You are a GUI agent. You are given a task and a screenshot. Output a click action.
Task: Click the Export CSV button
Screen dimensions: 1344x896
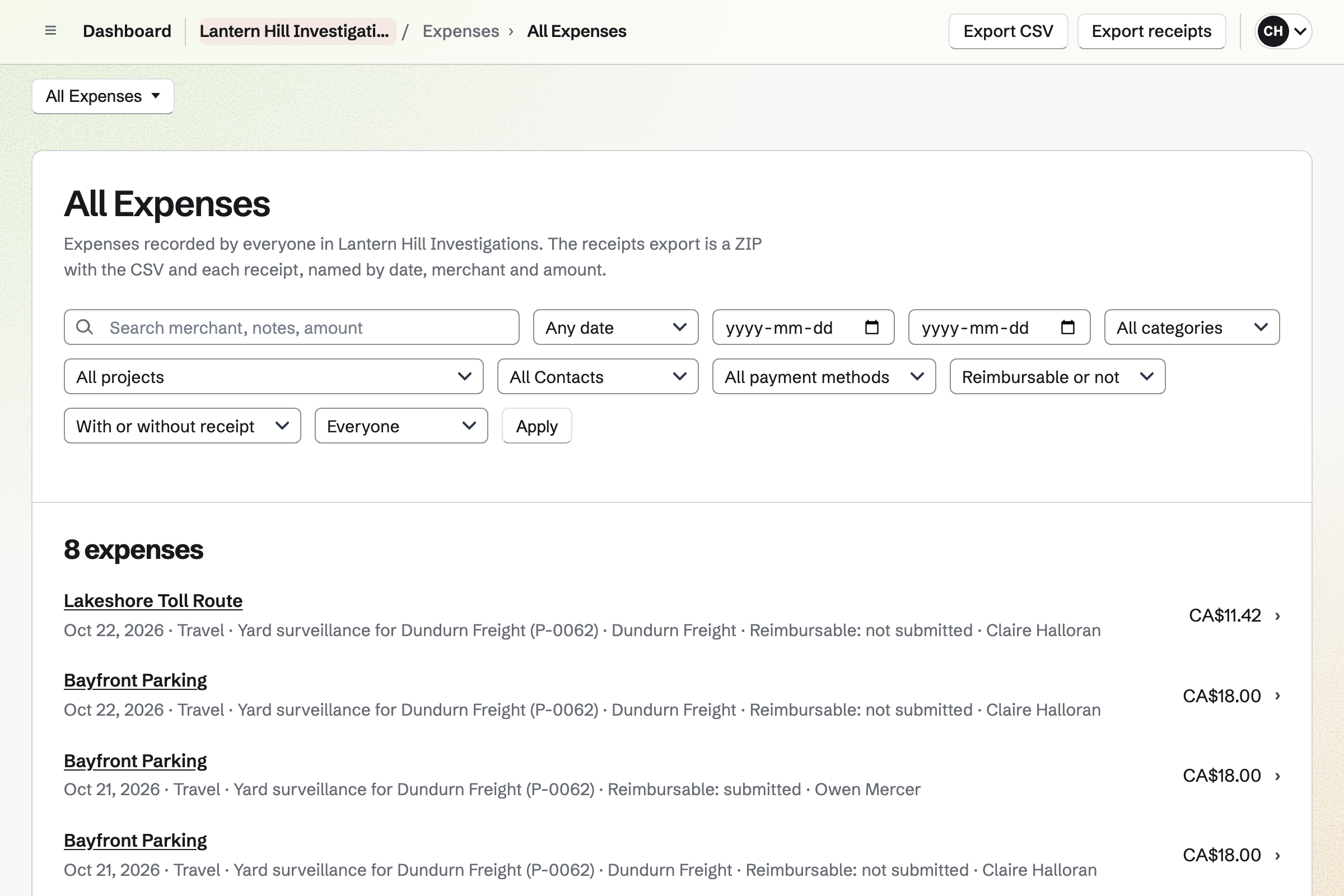[1008, 31]
